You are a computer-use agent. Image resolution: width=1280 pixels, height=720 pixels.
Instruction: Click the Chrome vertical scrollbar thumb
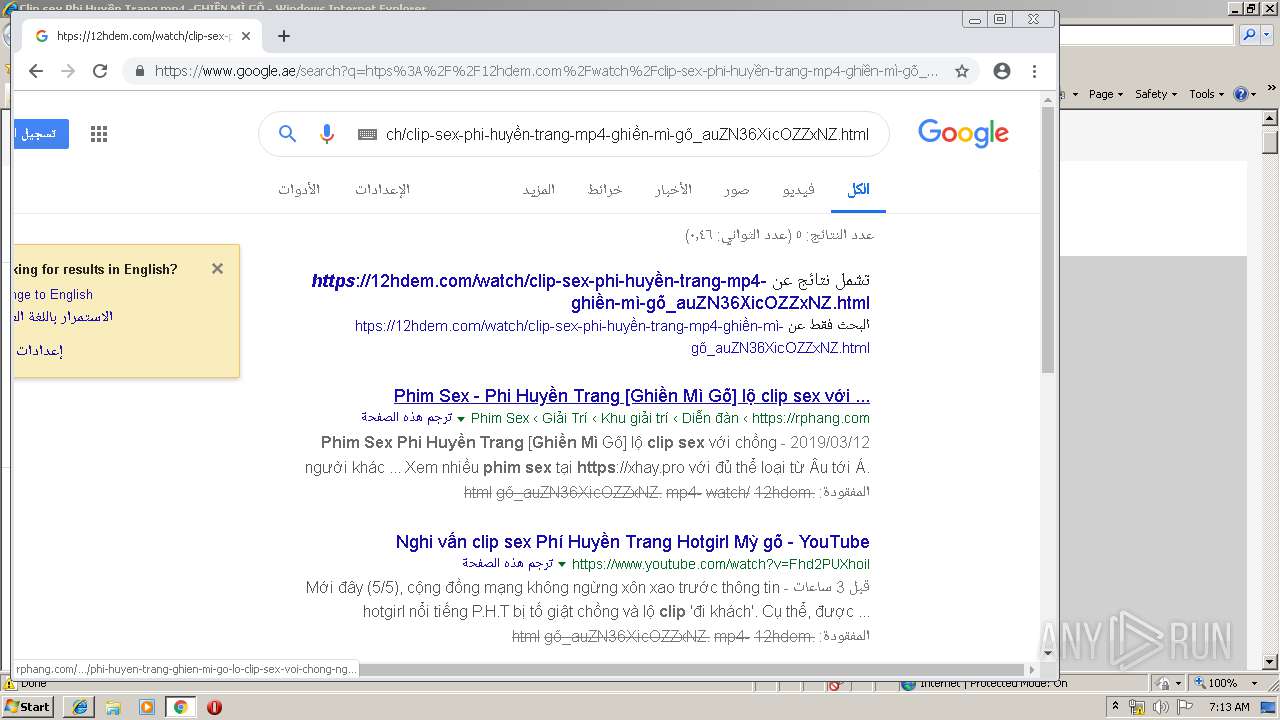(x=1048, y=240)
